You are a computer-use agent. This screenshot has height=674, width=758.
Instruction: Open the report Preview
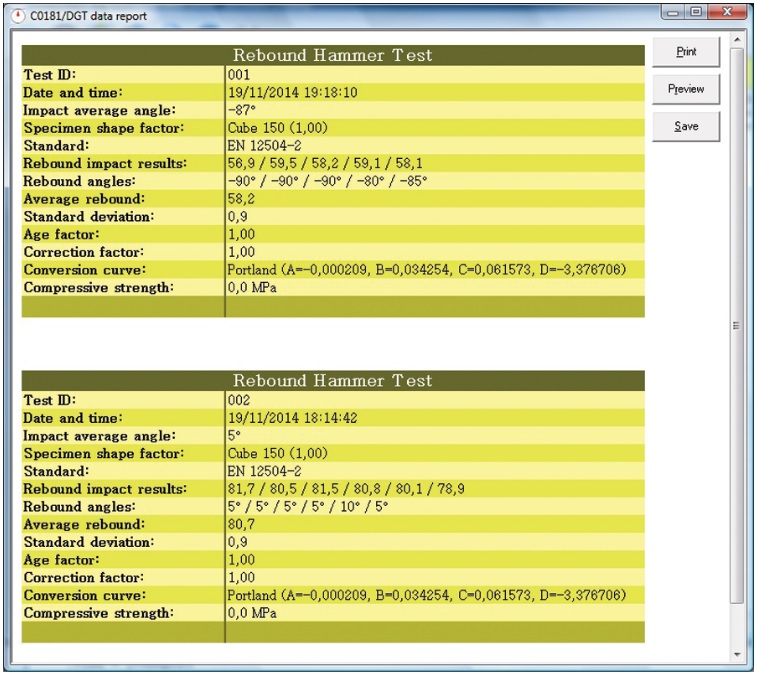pyautogui.click(x=686, y=89)
